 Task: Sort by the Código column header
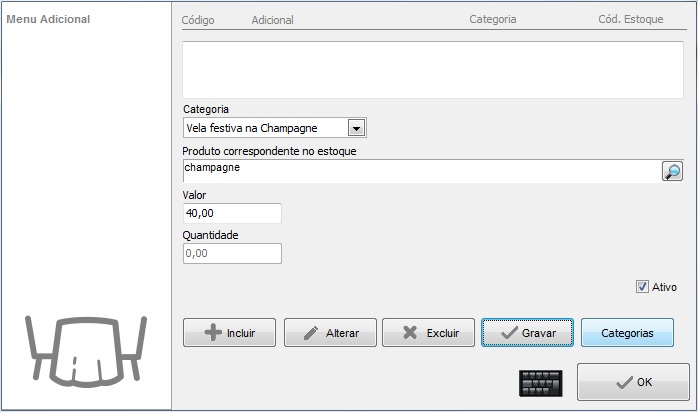click(198, 19)
